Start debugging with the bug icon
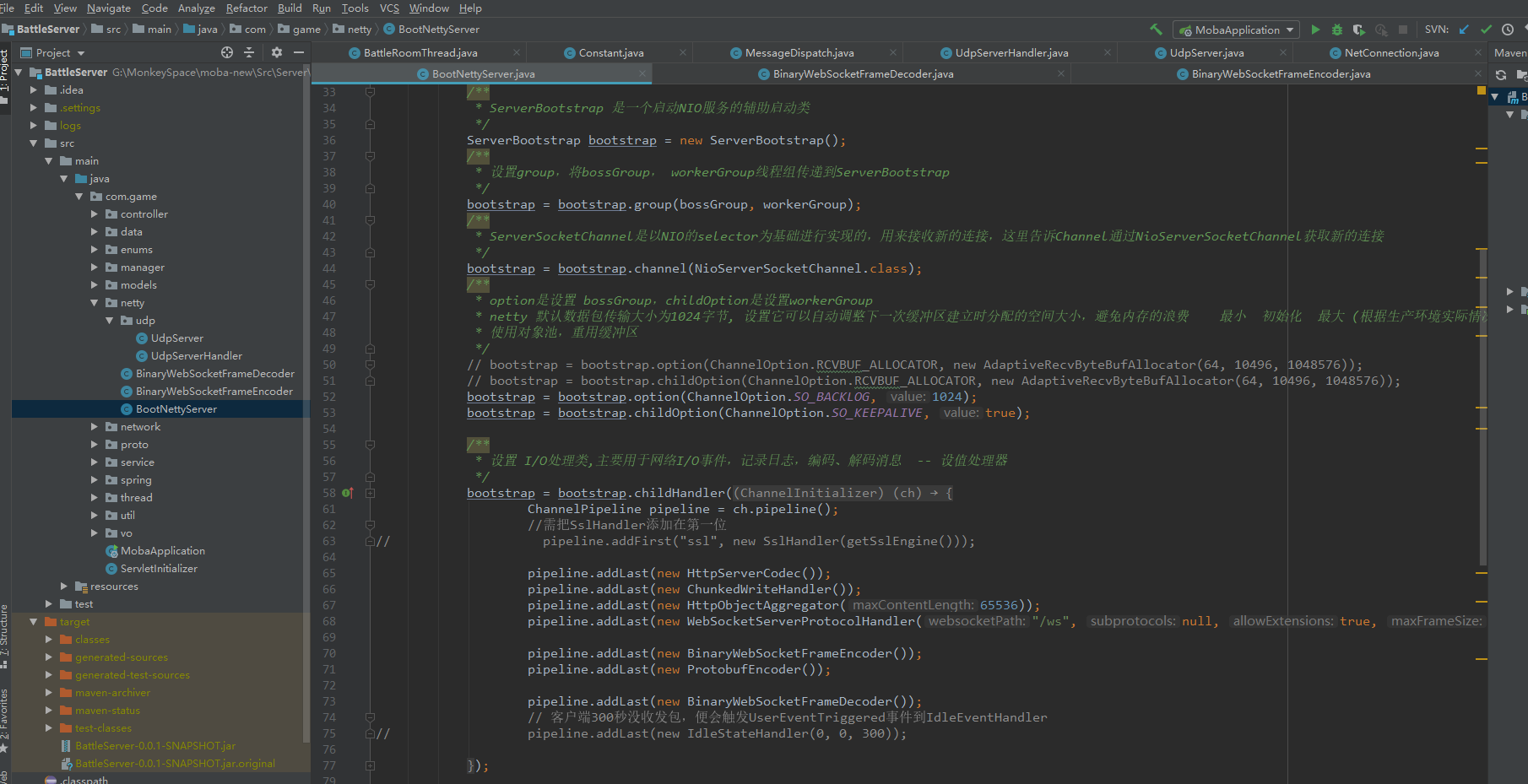The width and height of the screenshot is (1528, 784). click(1337, 30)
